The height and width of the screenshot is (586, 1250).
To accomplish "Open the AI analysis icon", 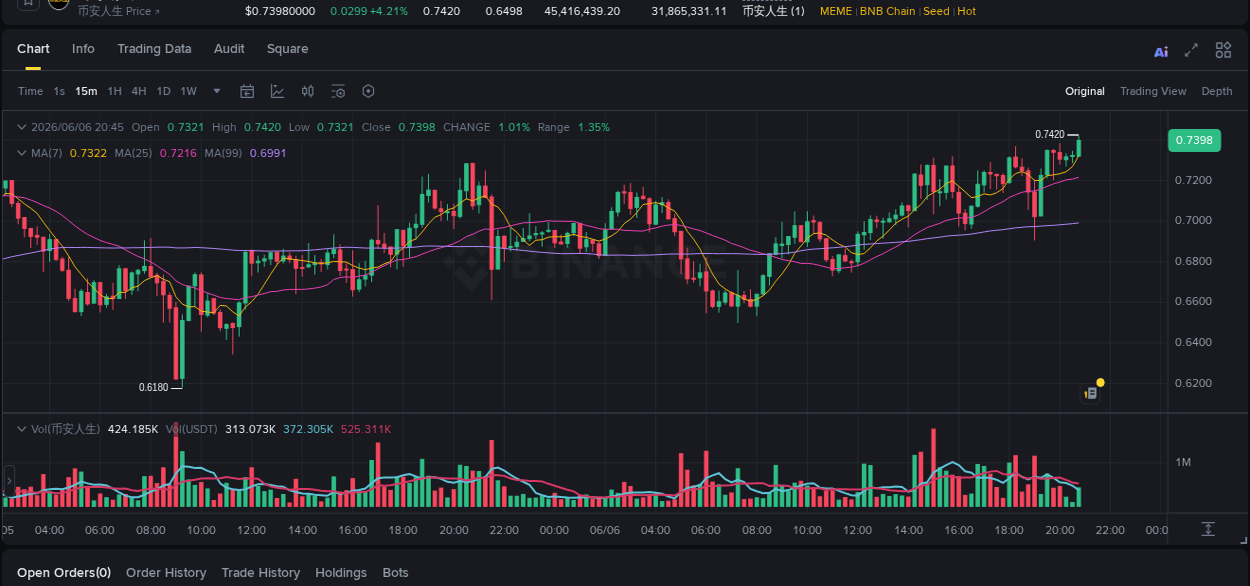I will (x=1161, y=51).
